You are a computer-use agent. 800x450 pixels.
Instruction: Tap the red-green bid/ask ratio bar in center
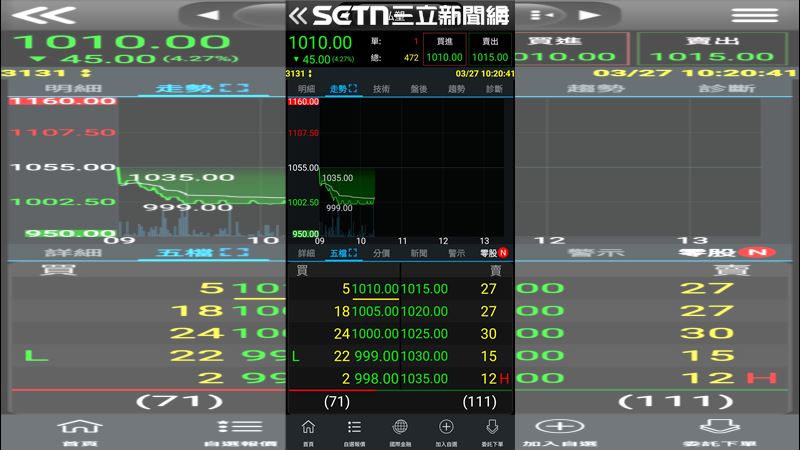[x=400, y=390]
